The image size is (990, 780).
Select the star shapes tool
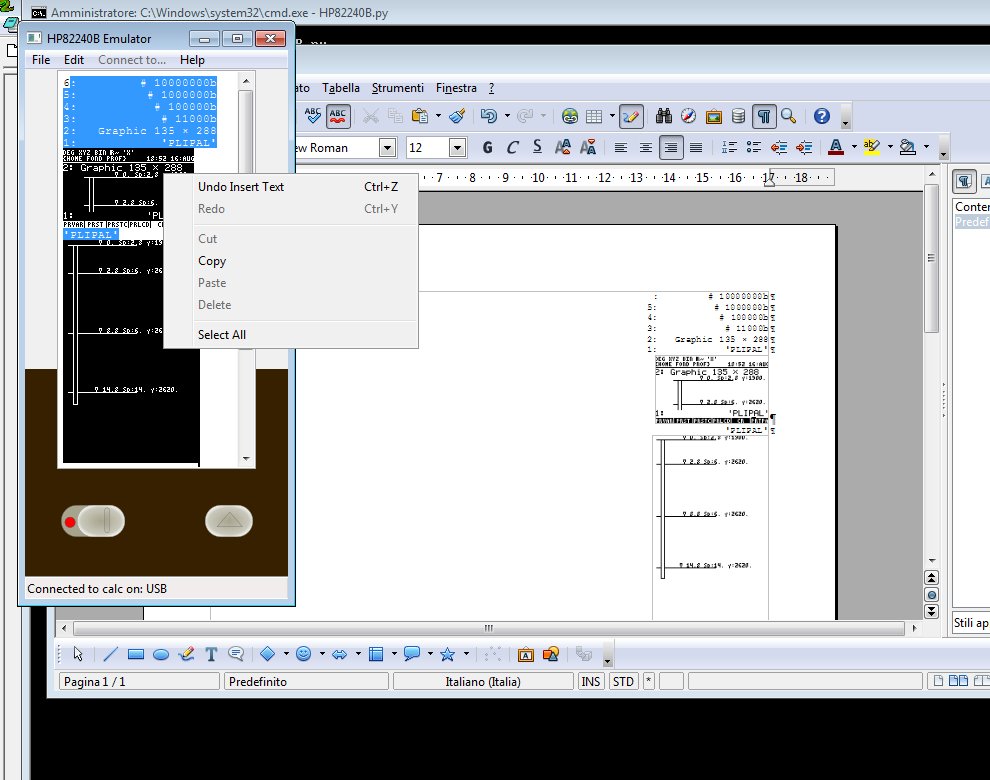[448, 654]
